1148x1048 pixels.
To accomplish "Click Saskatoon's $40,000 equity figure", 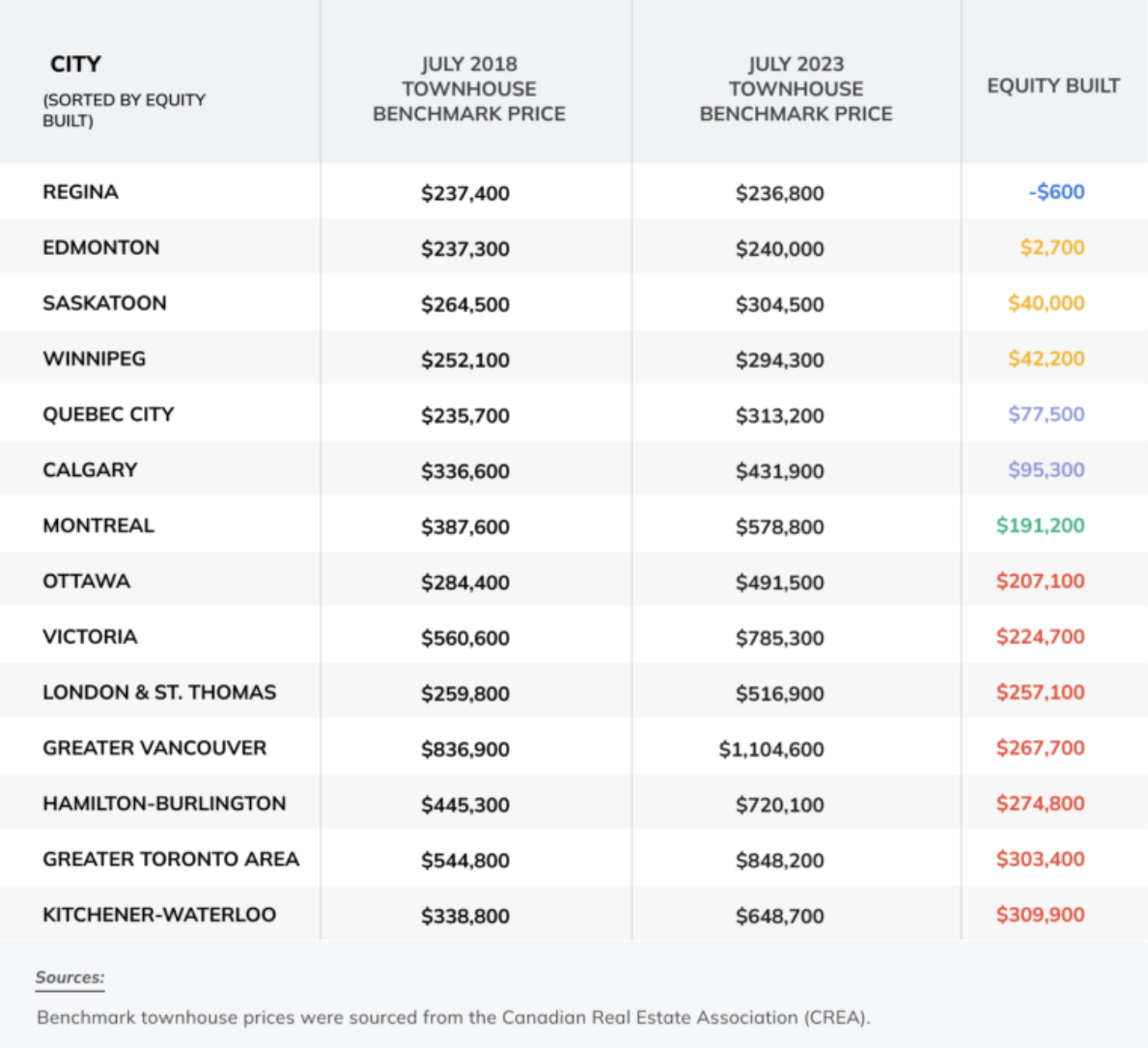I will coord(1047,303).
